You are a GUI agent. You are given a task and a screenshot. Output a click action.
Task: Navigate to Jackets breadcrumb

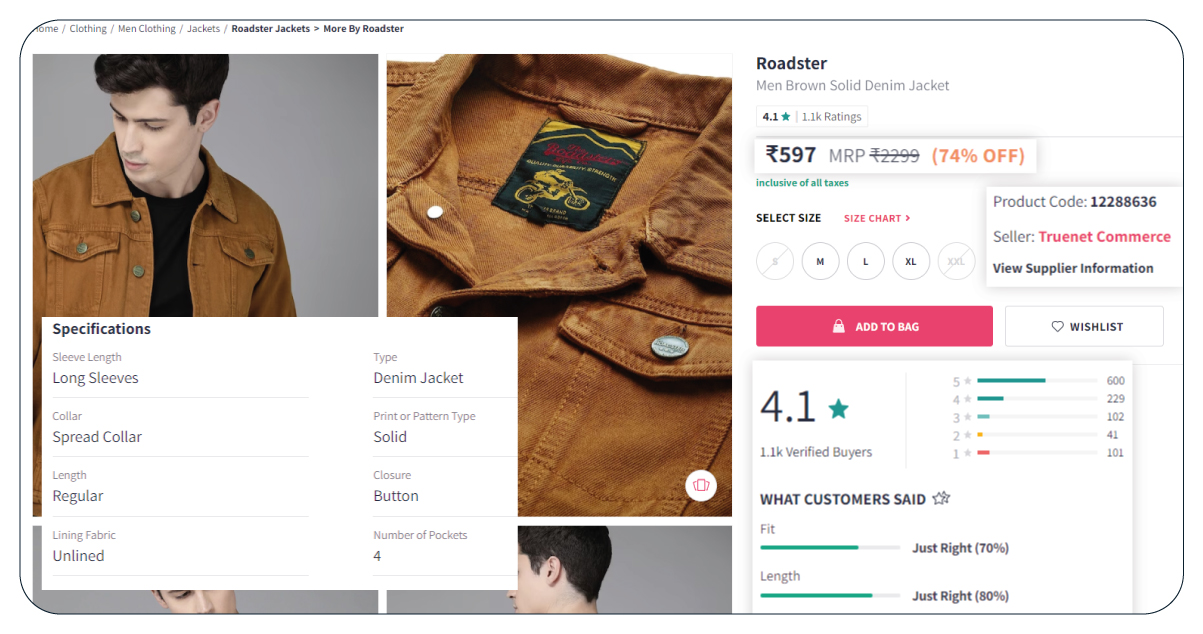(x=203, y=29)
